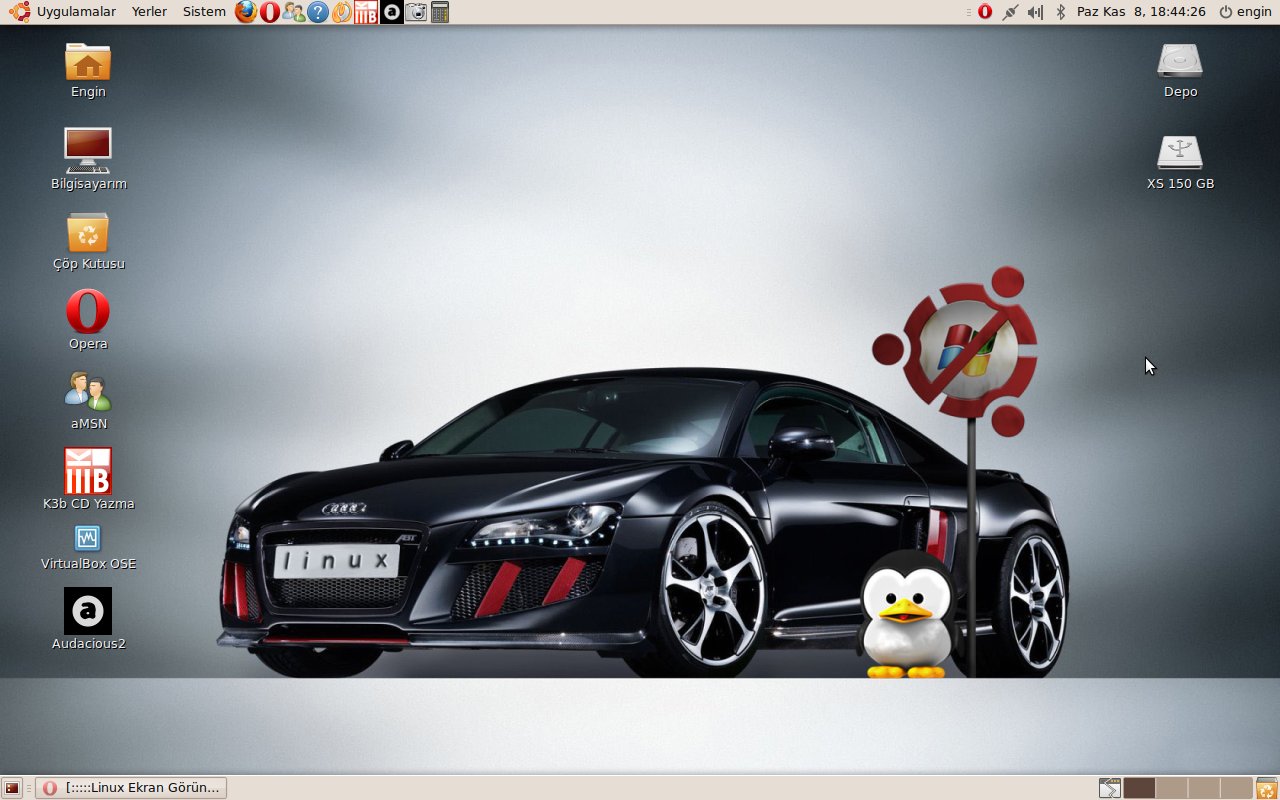This screenshot has width=1280, height=800.
Task: Select the Engin home folder icon
Action: pos(88,70)
